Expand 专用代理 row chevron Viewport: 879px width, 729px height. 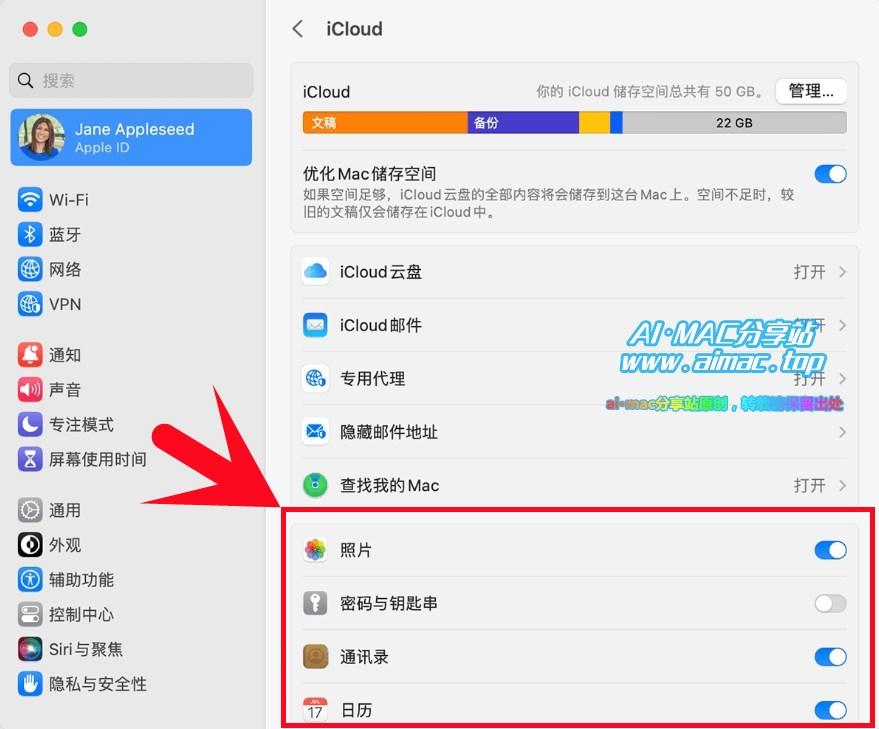842,379
